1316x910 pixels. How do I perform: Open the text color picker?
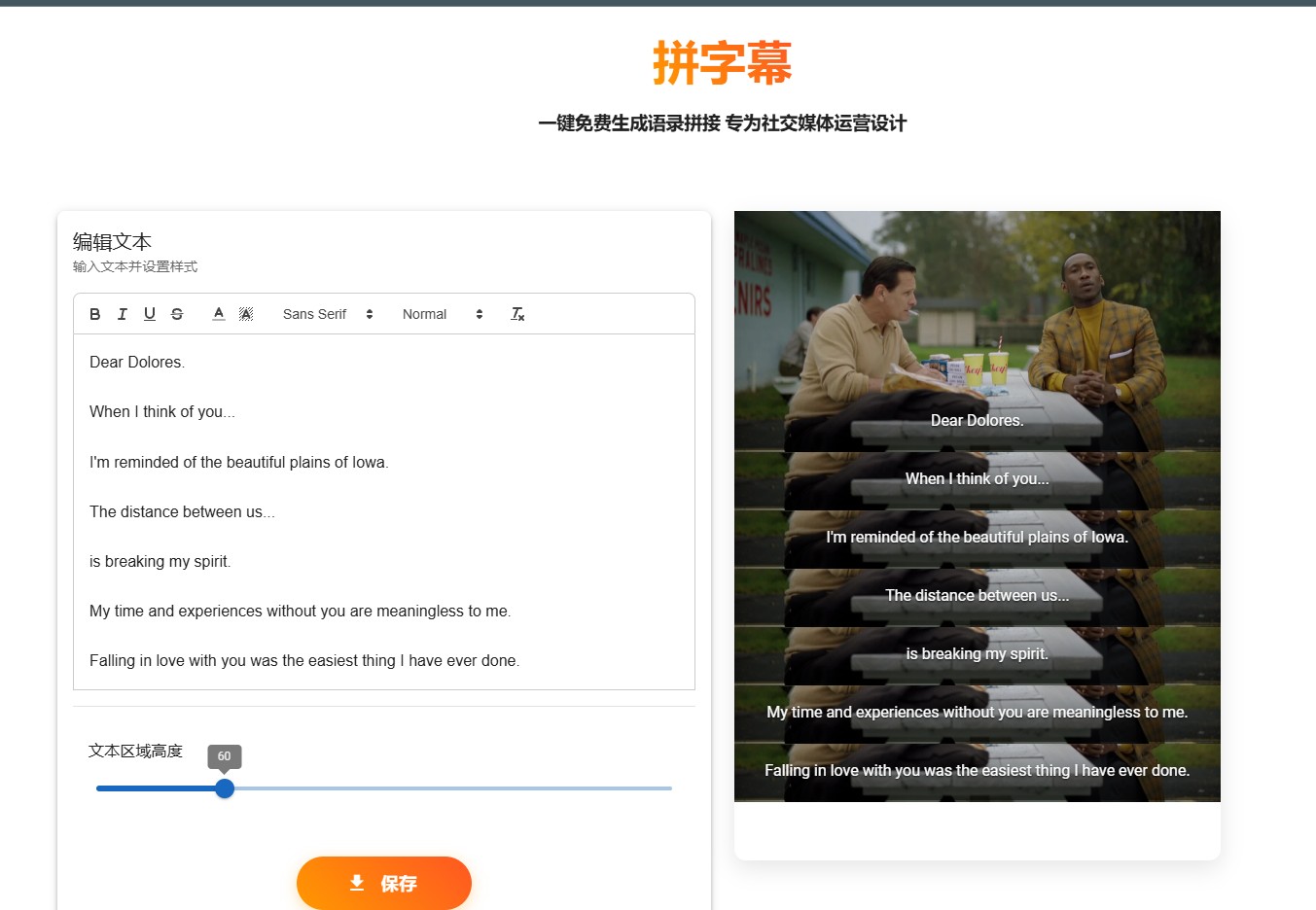[219, 314]
